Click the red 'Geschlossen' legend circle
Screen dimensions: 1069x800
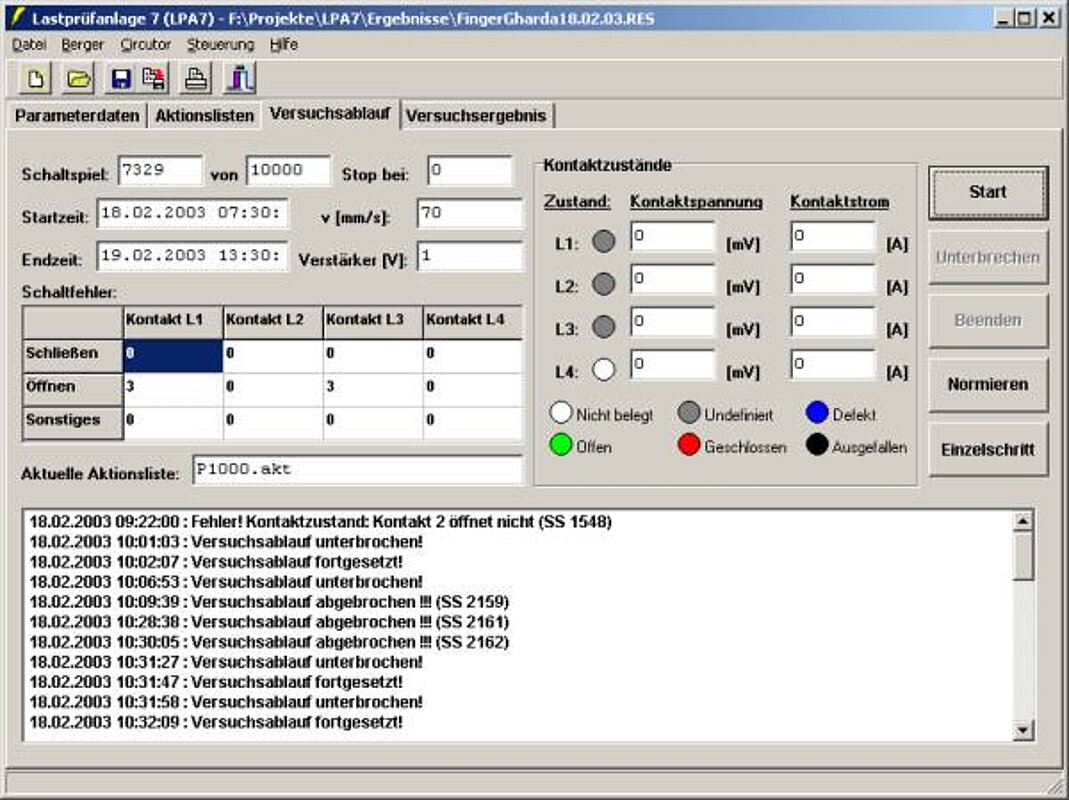[689, 445]
